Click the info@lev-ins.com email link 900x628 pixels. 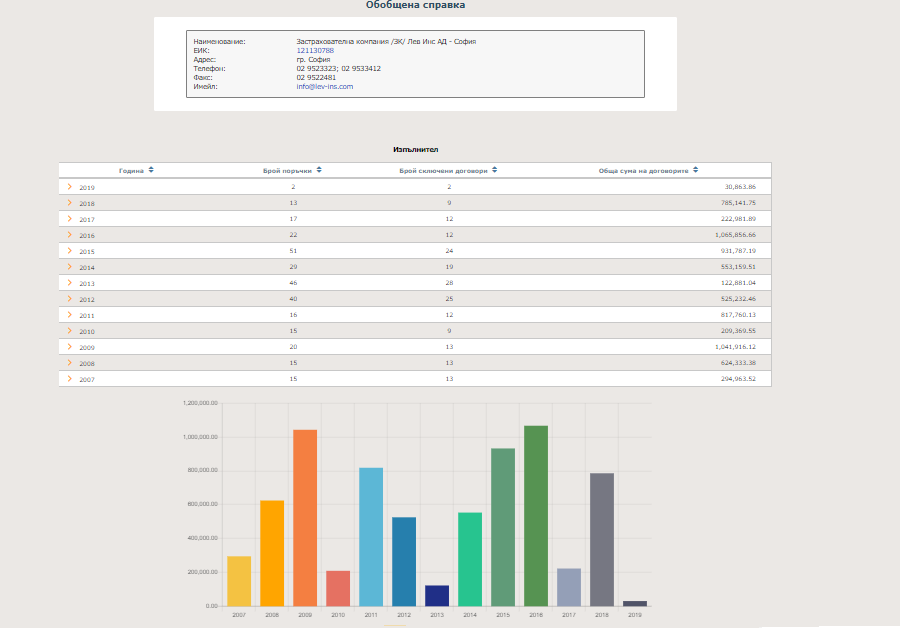(324, 86)
